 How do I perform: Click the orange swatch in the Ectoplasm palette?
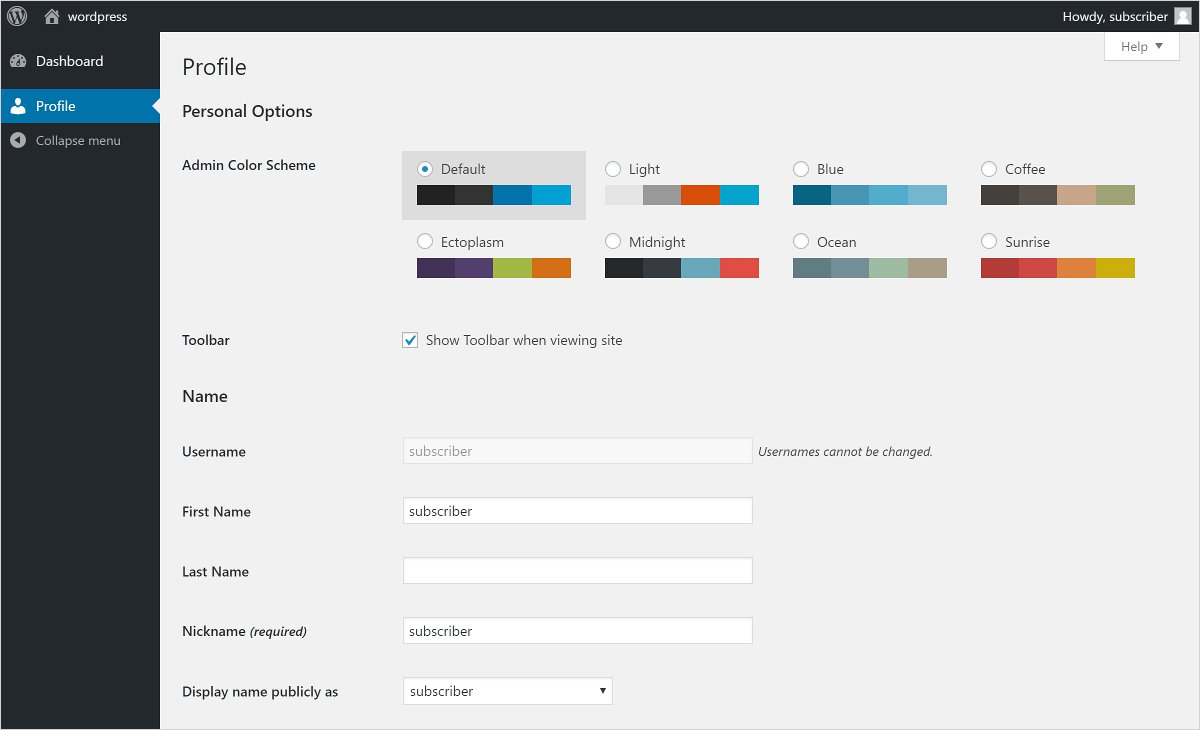[551, 268]
